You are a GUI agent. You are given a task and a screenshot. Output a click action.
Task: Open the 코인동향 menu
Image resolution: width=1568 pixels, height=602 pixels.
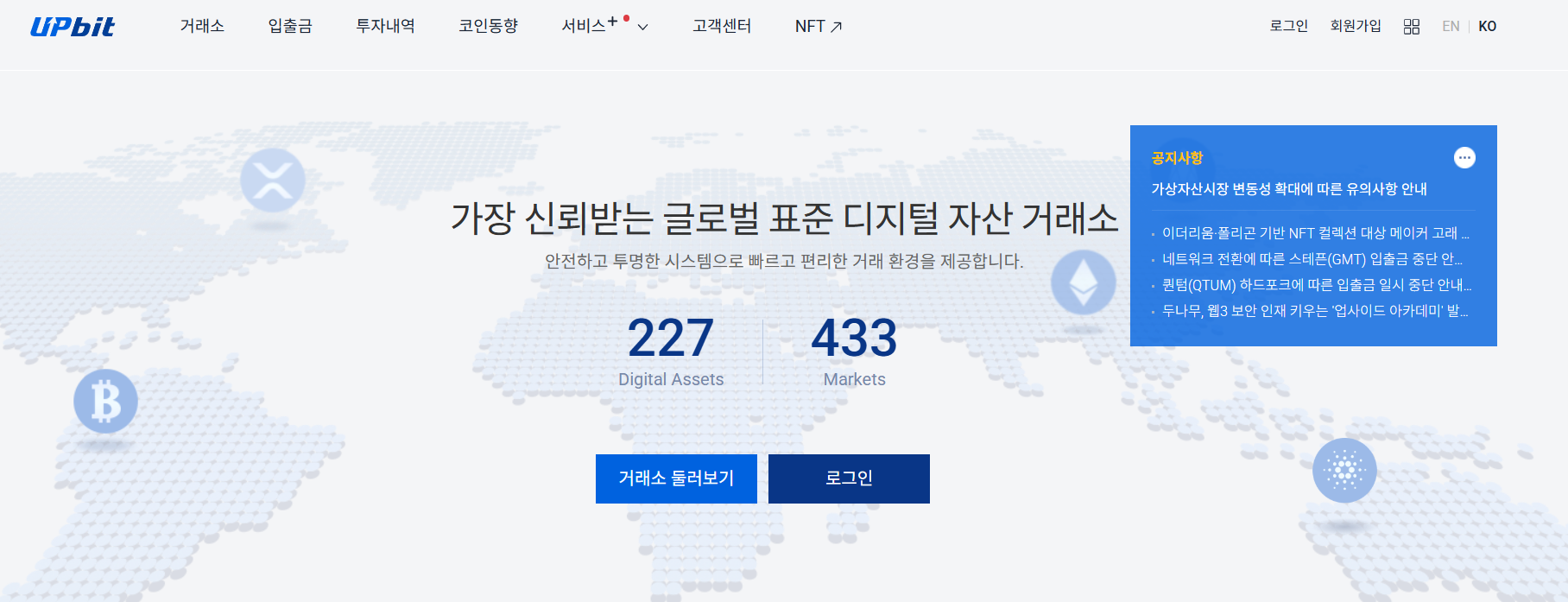[x=488, y=27]
